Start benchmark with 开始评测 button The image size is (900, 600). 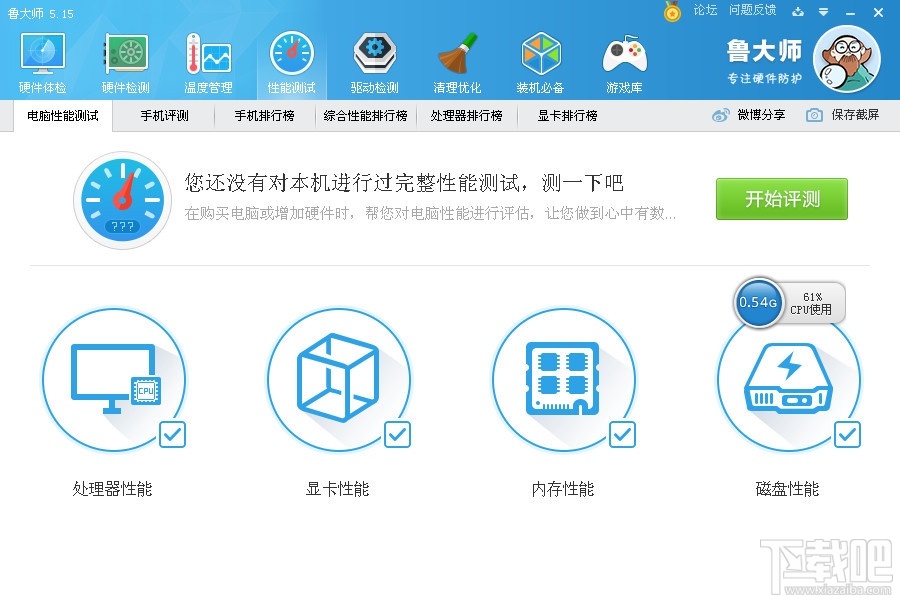(x=782, y=199)
